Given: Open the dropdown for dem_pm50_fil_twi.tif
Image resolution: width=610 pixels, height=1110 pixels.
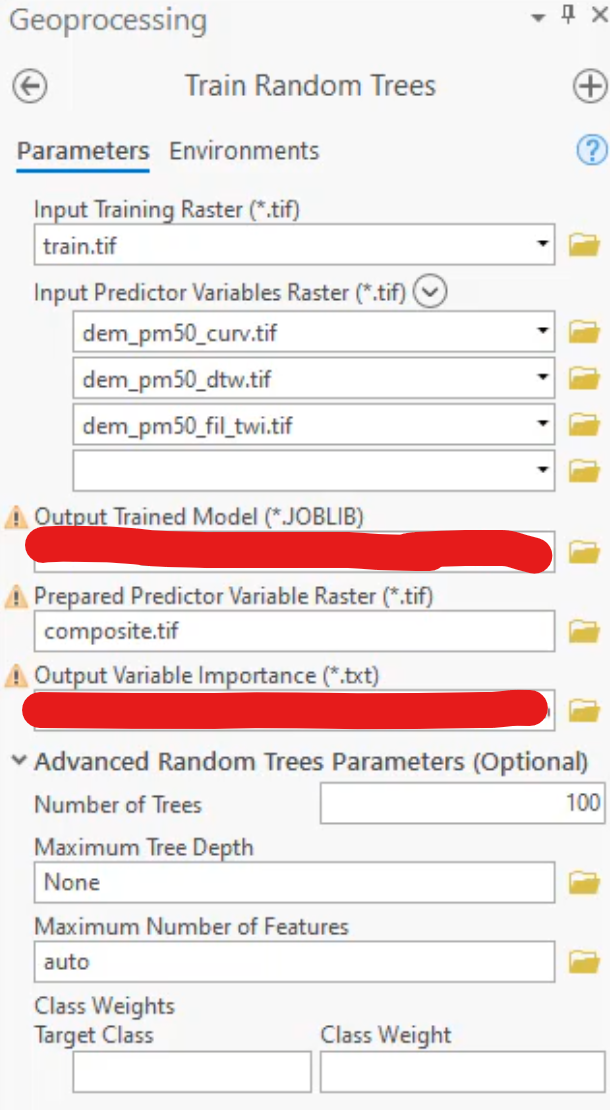Looking at the screenshot, I should 542,425.
